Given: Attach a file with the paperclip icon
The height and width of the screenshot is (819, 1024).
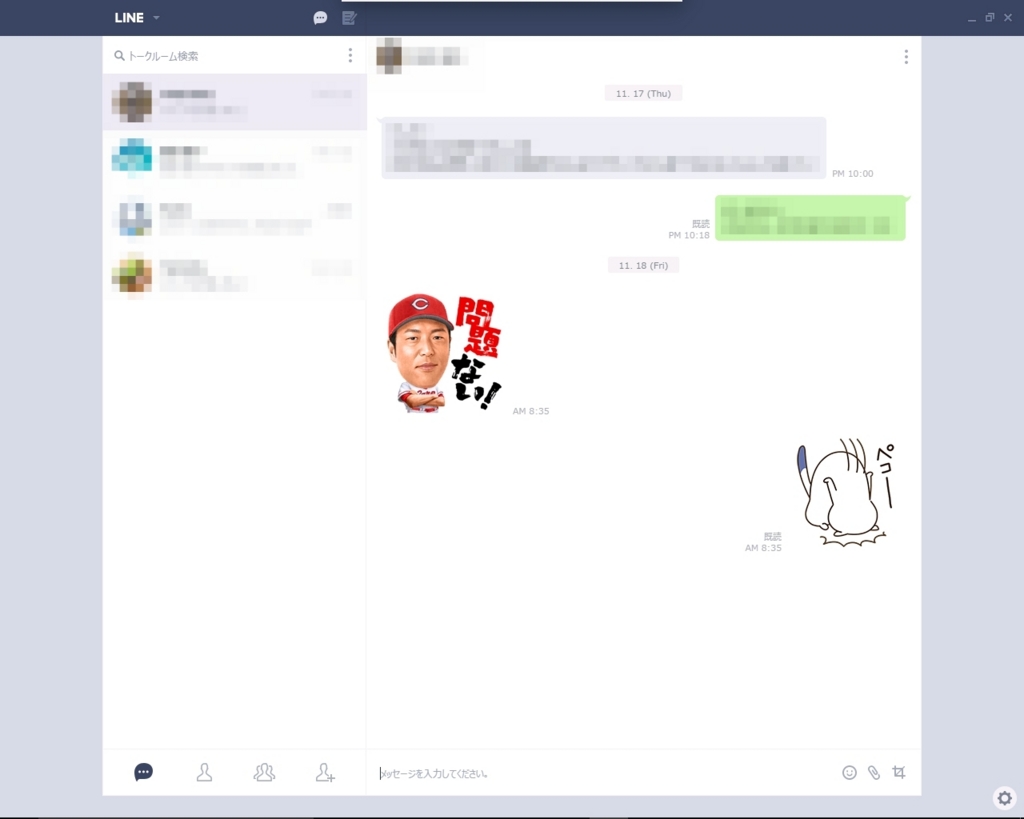Looking at the screenshot, I should tap(873, 772).
